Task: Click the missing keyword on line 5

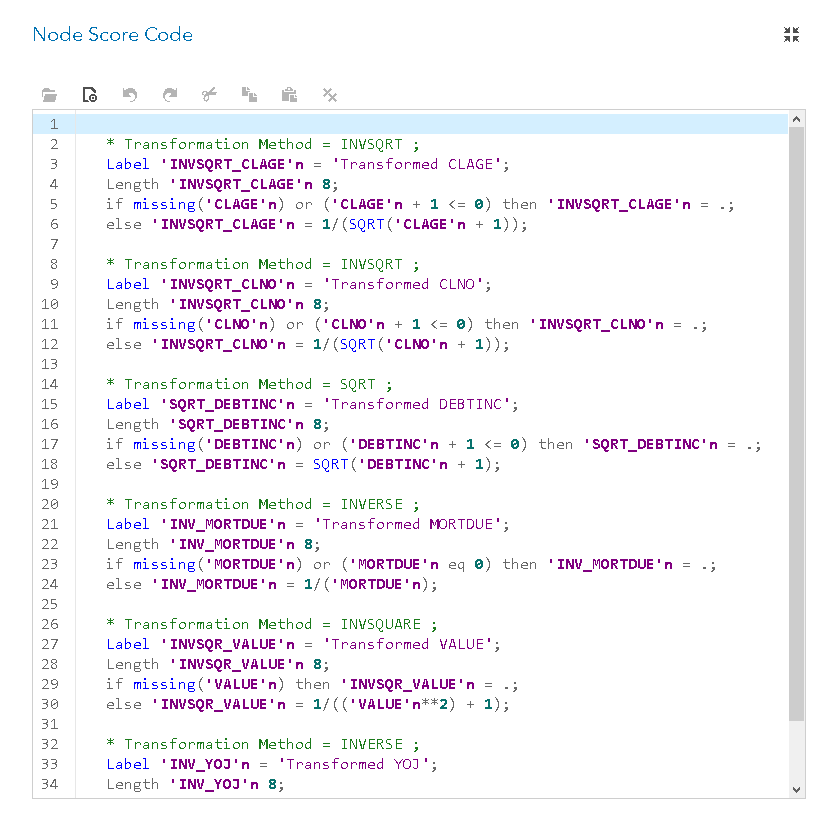Action: [x=164, y=203]
